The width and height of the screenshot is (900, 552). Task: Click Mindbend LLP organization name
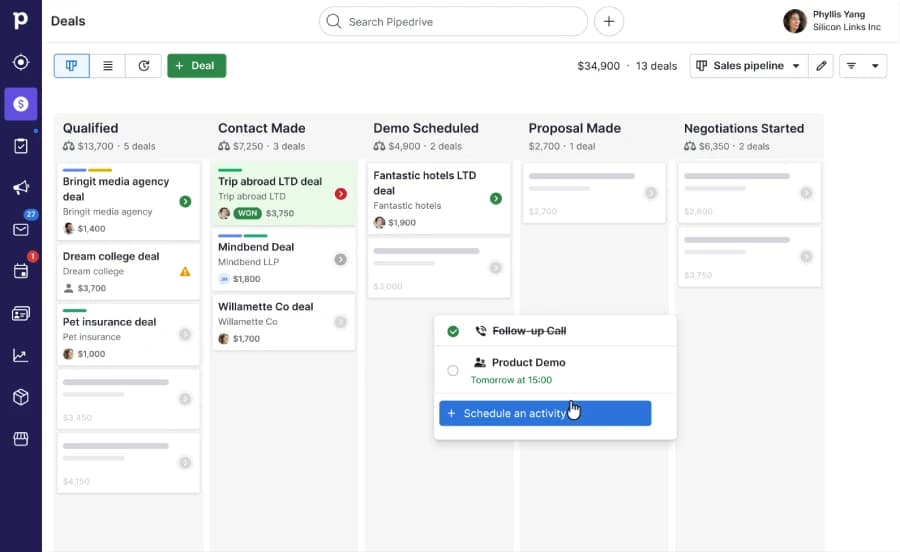point(249,262)
